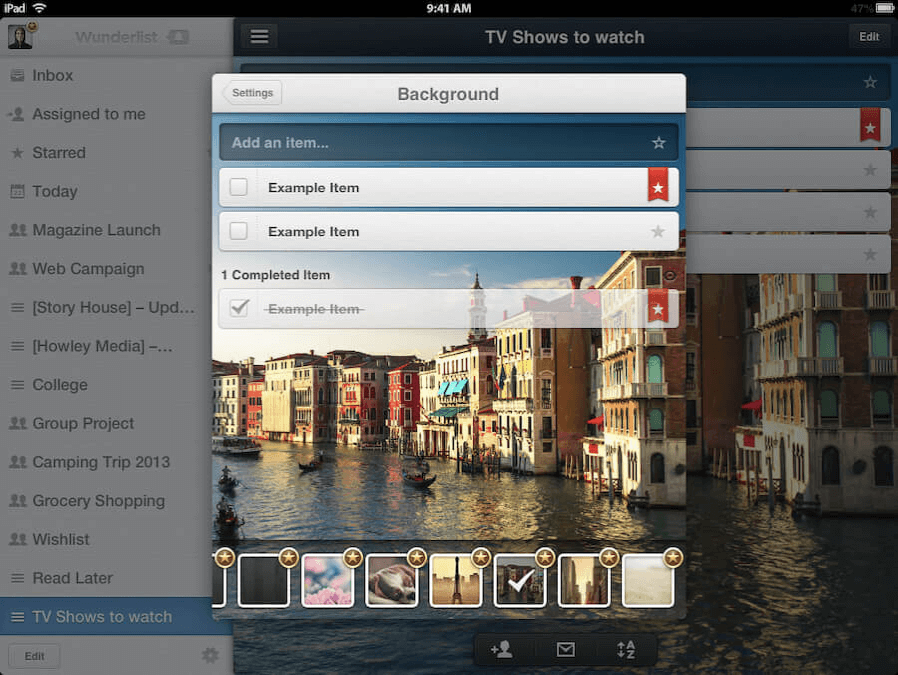Image resolution: width=898 pixels, height=675 pixels.
Task: Tap the hamburger menu icon
Action: point(259,36)
